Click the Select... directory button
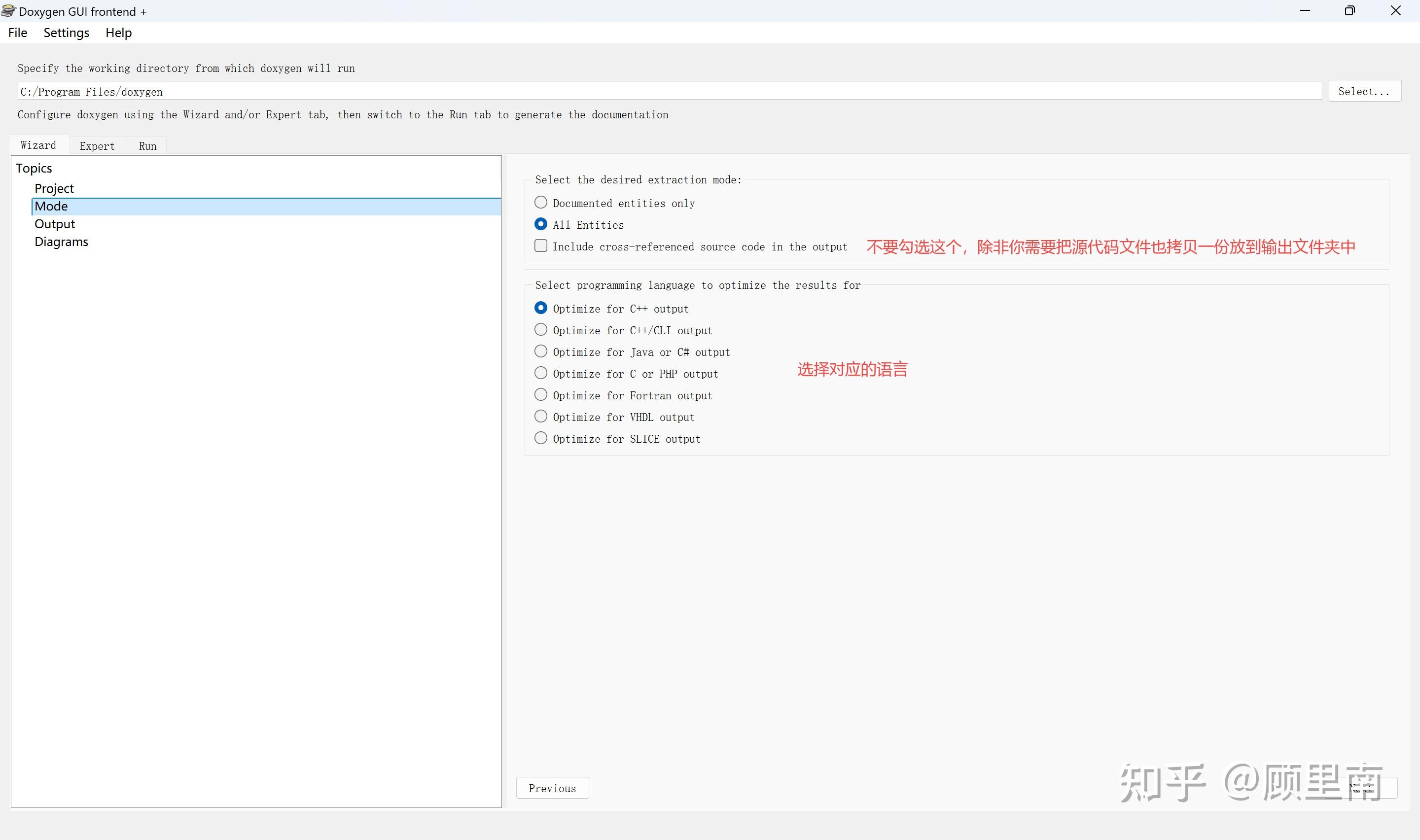 click(1364, 91)
